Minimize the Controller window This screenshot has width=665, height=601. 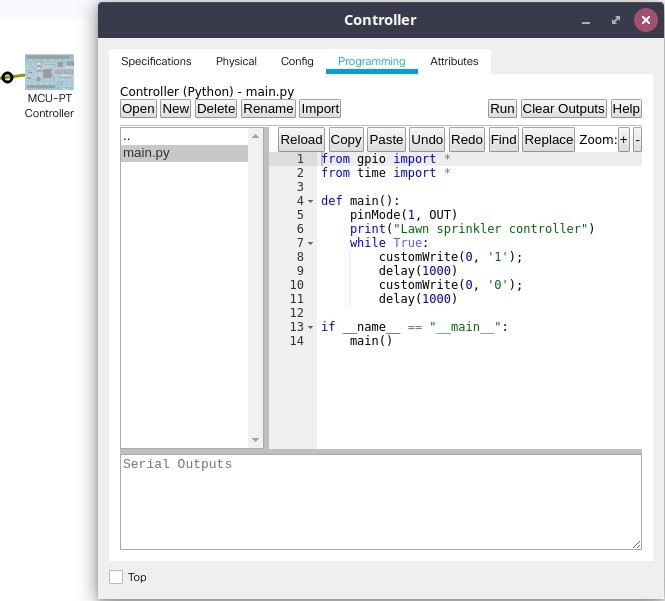click(x=586, y=20)
